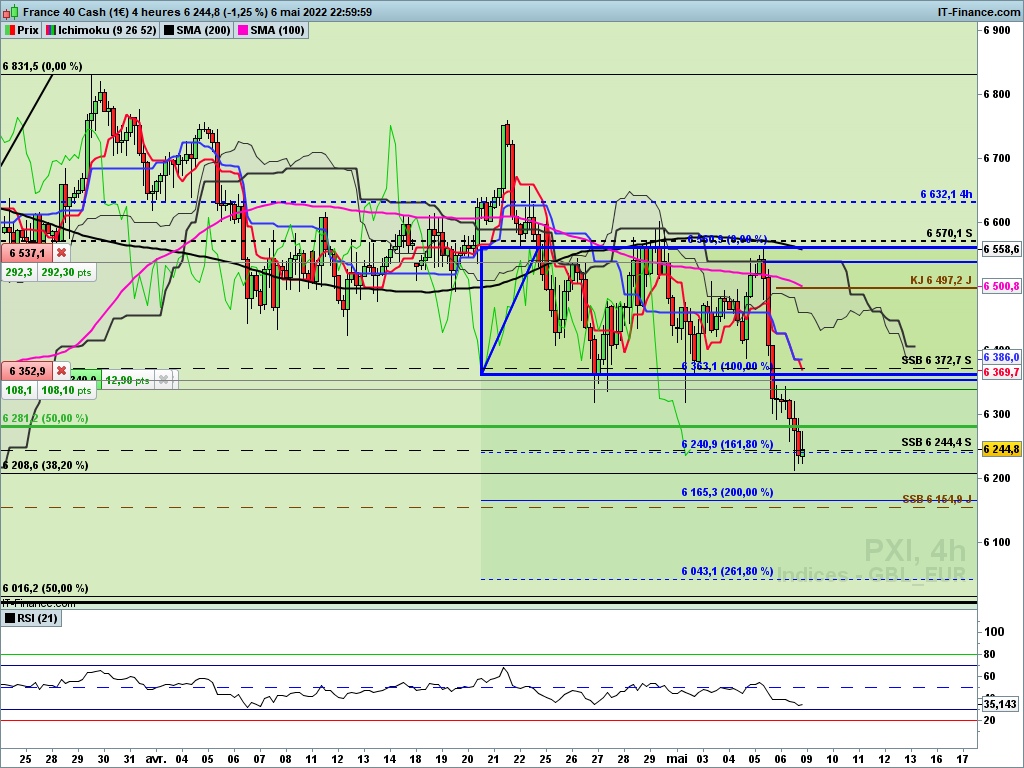Click the pink 6 500,8 axis tag
This screenshot has height=768, width=1024.
[x=1000, y=286]
